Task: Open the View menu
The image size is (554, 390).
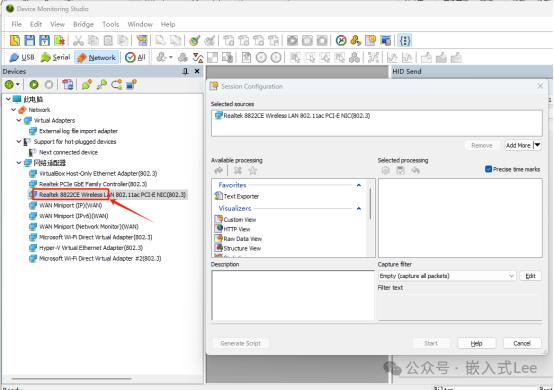Action: [x=57, y=24]
